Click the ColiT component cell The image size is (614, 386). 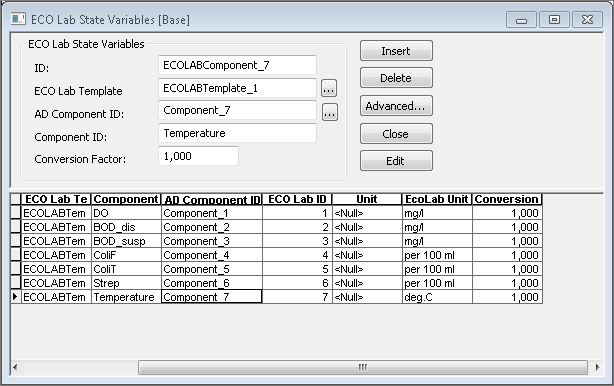(x=126, y=269)
